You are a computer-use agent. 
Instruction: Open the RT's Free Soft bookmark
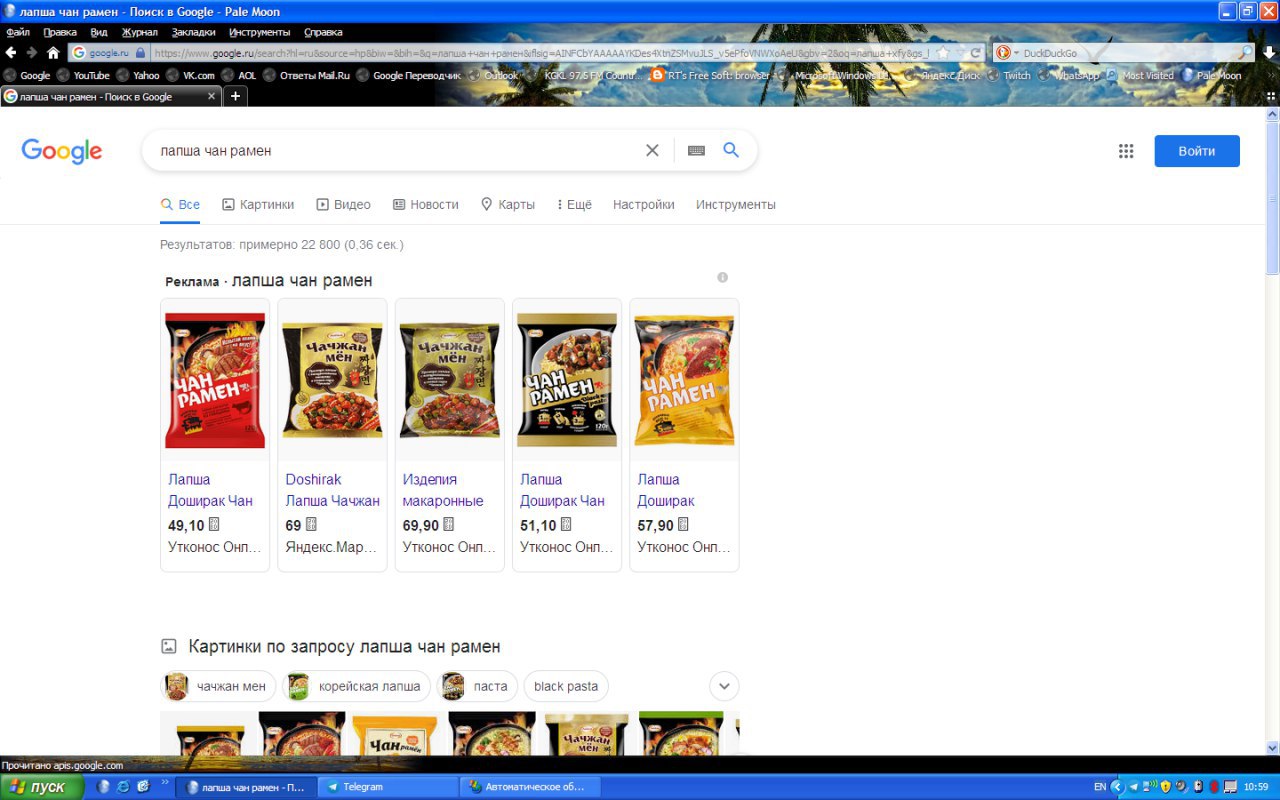[x=710, y=75]
